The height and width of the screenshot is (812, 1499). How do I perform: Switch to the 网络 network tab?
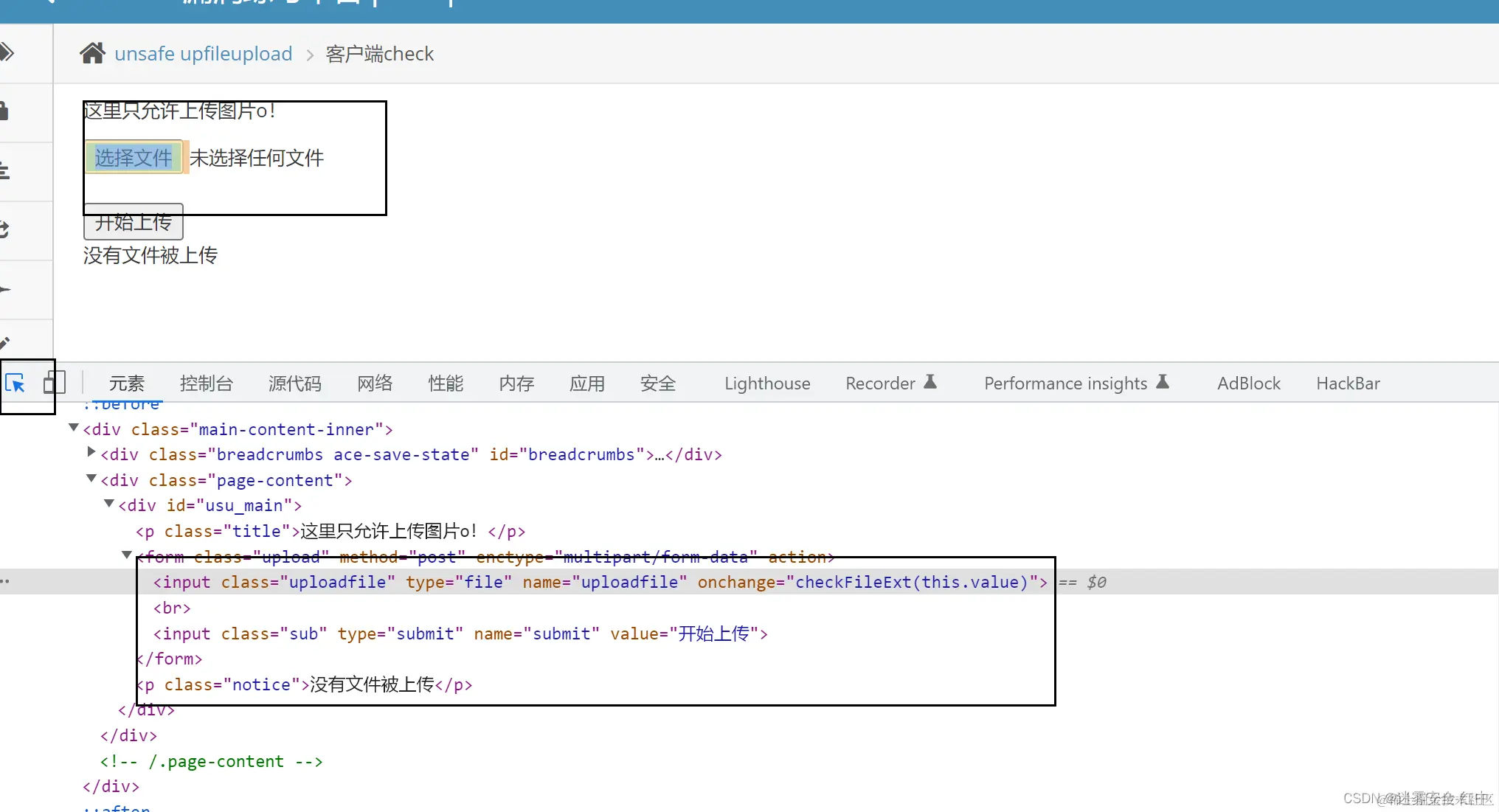pos(375,384)
